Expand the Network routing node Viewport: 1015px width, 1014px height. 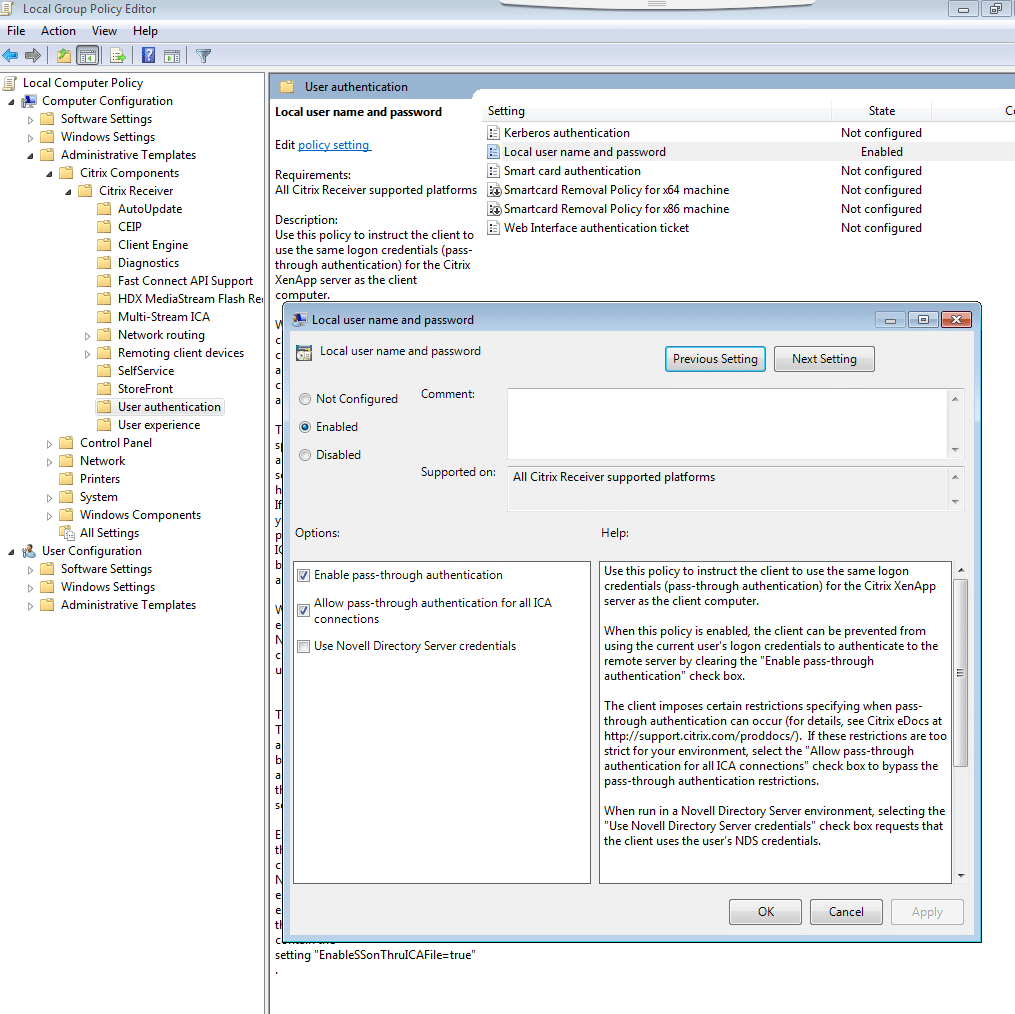coord(87,336)
